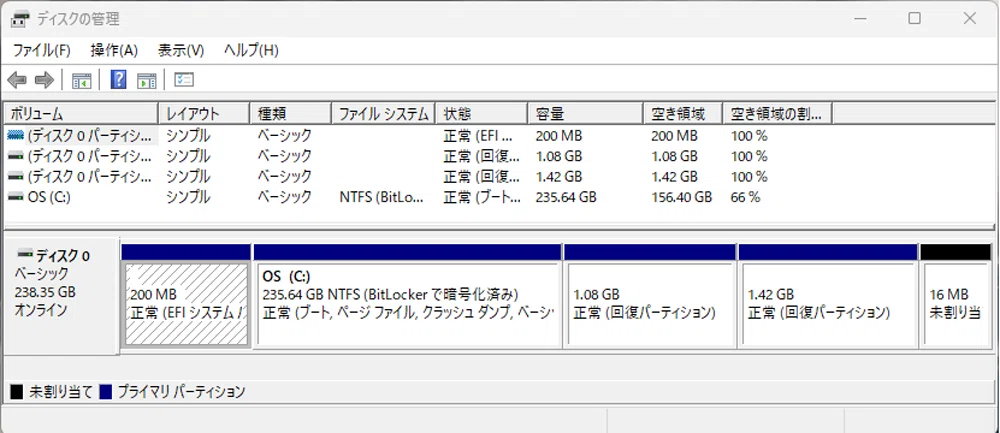This screenshot has width=1000, height=433.
Task: Sort by the 容量 column header
Action: tap(585, 114)
